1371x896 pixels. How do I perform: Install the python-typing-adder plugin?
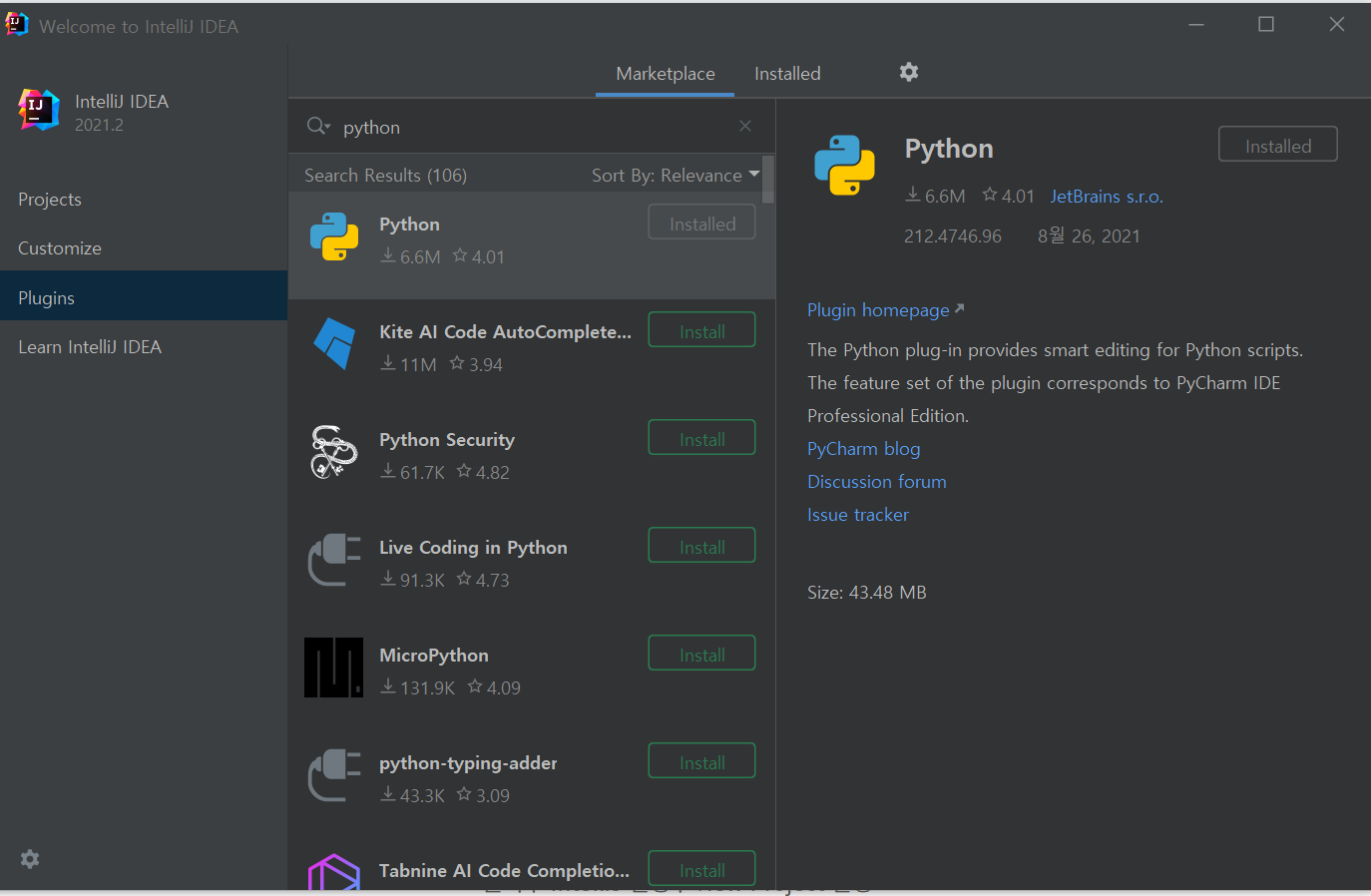tap(701, 761)
